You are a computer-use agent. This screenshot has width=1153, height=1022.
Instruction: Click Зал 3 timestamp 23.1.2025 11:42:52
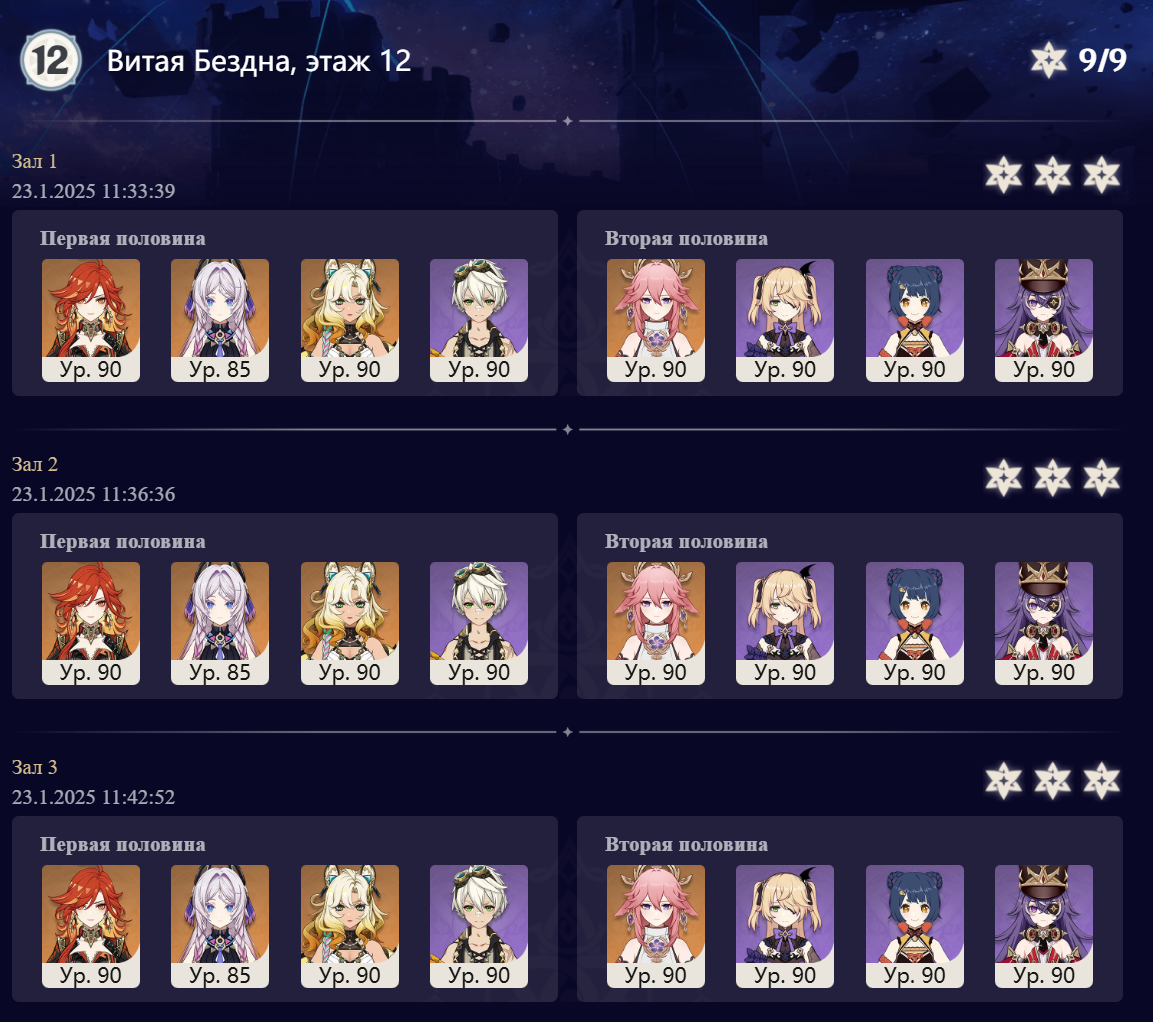click(93, 797)
